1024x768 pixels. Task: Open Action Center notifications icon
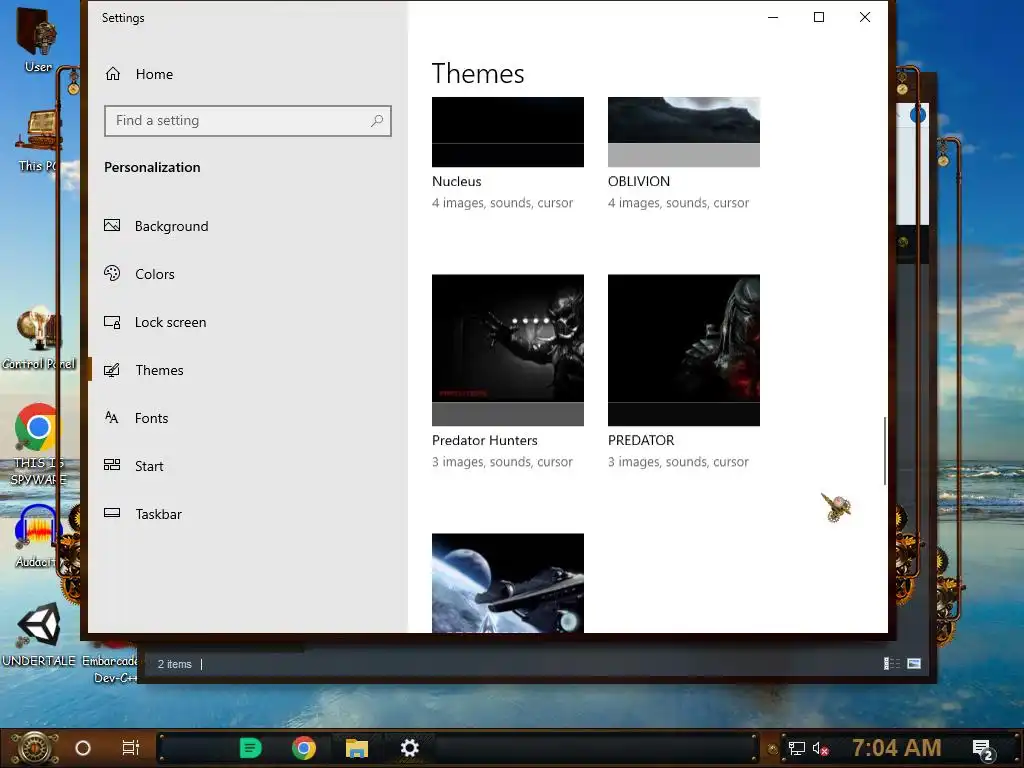(983, 750)
